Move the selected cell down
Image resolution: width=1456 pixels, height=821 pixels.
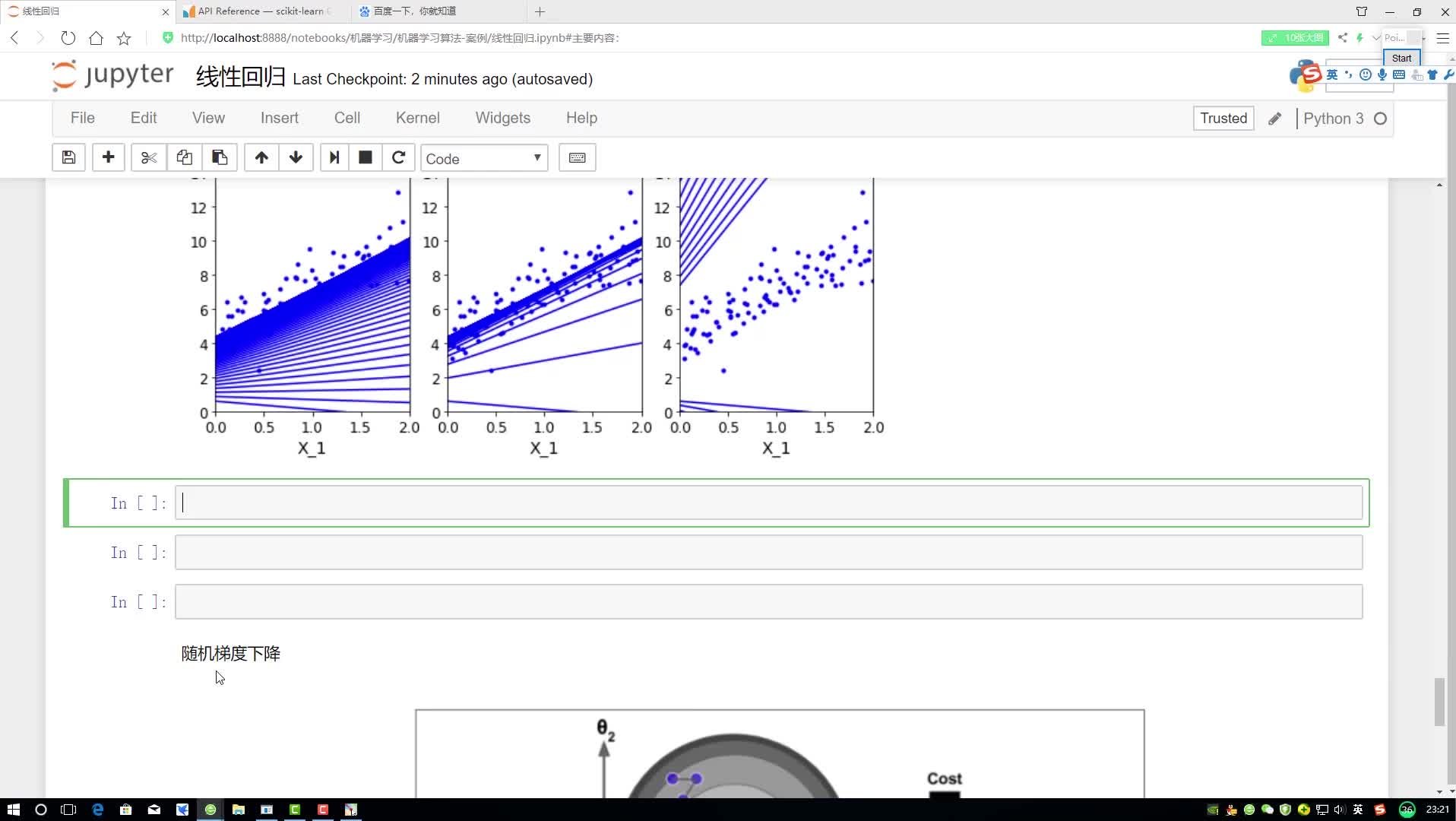pos(296,157)
